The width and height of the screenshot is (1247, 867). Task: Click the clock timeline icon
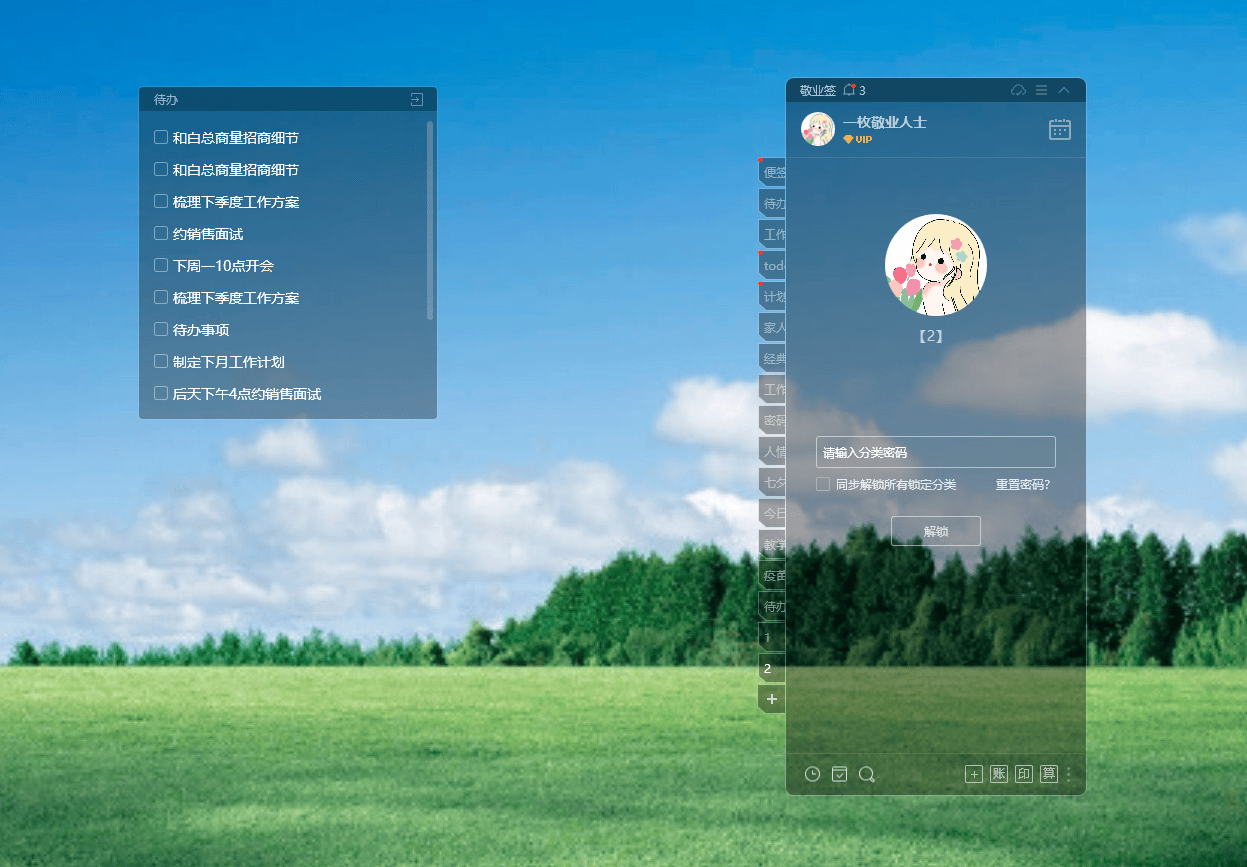tap(812, 774)
